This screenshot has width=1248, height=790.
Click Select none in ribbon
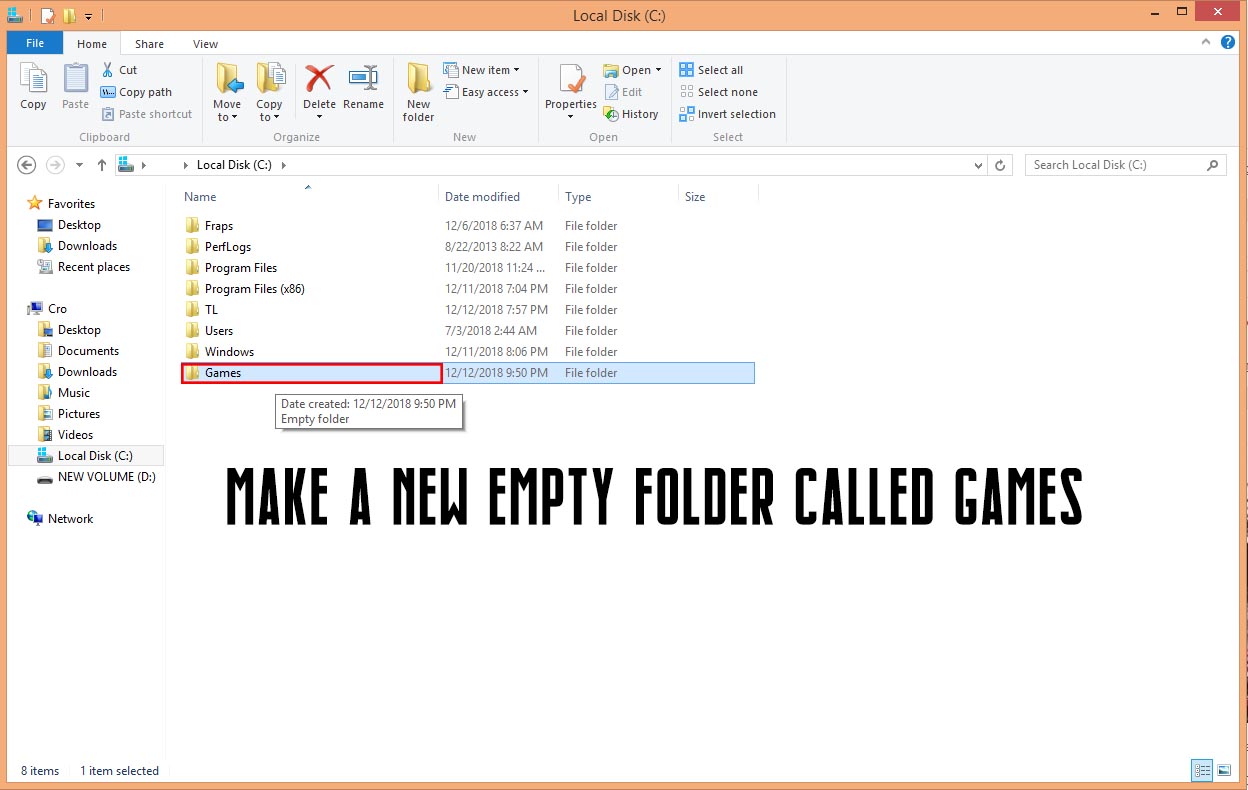point(718,92)
